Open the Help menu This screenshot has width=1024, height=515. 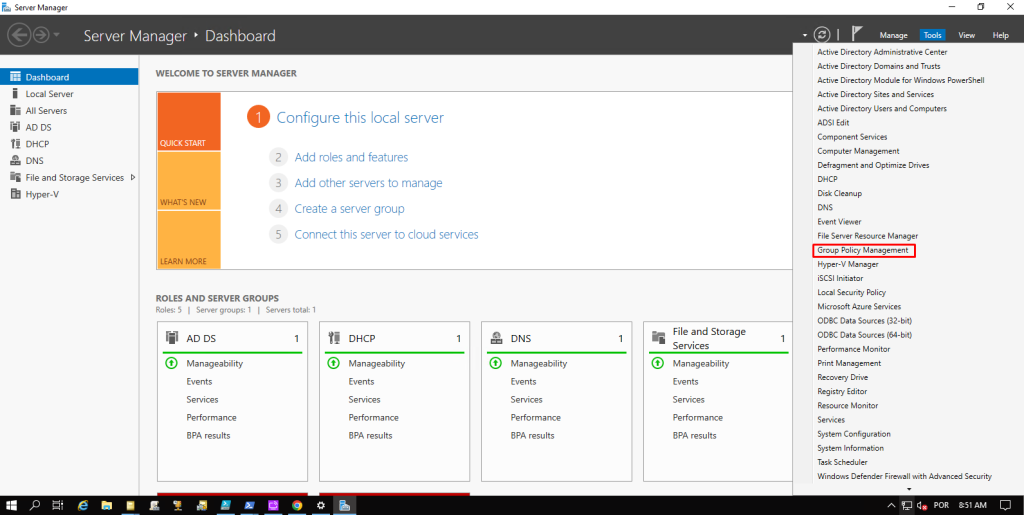click(1000, 35)
